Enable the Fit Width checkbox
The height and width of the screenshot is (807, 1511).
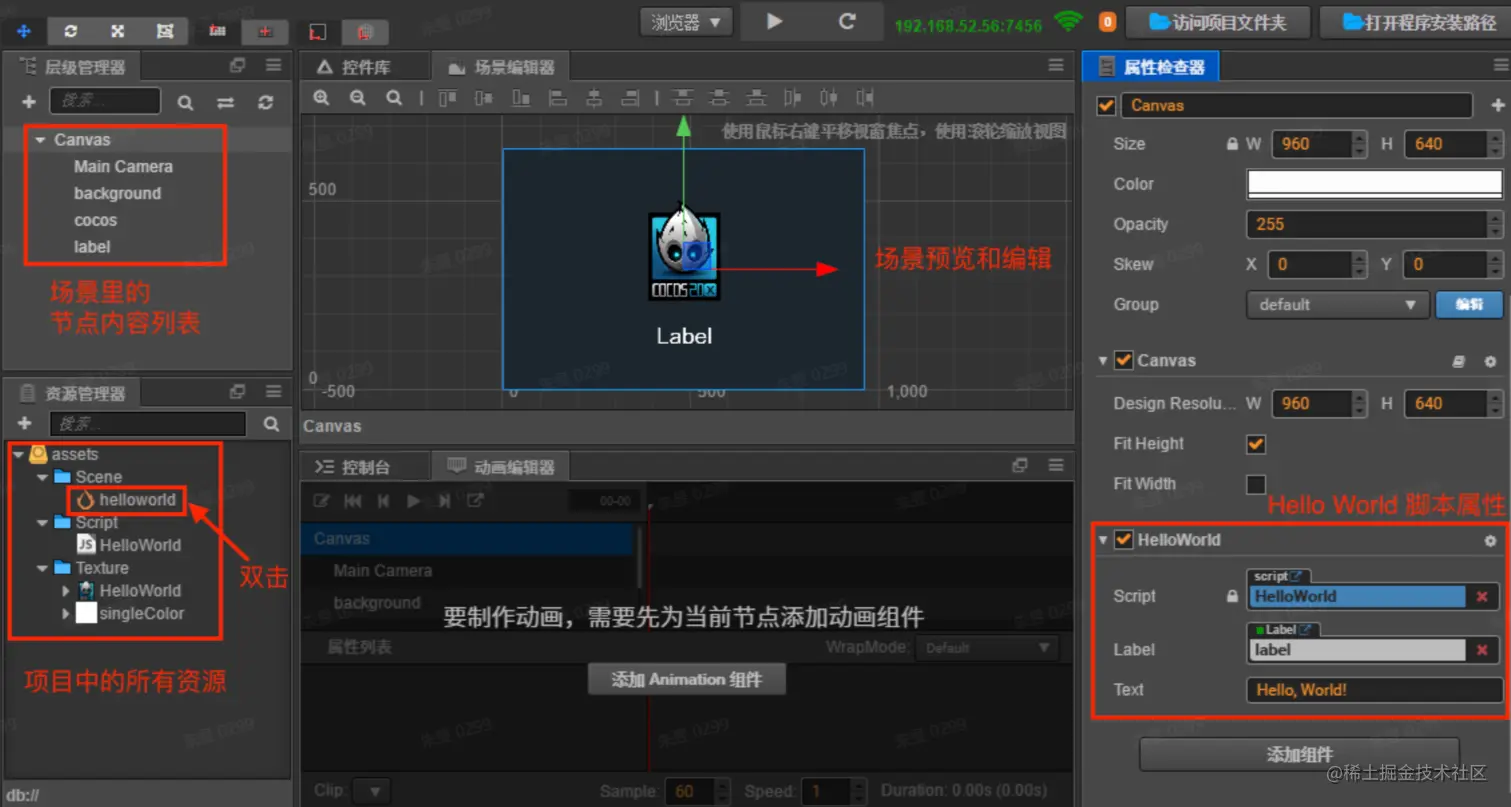tap(1256, 484)
